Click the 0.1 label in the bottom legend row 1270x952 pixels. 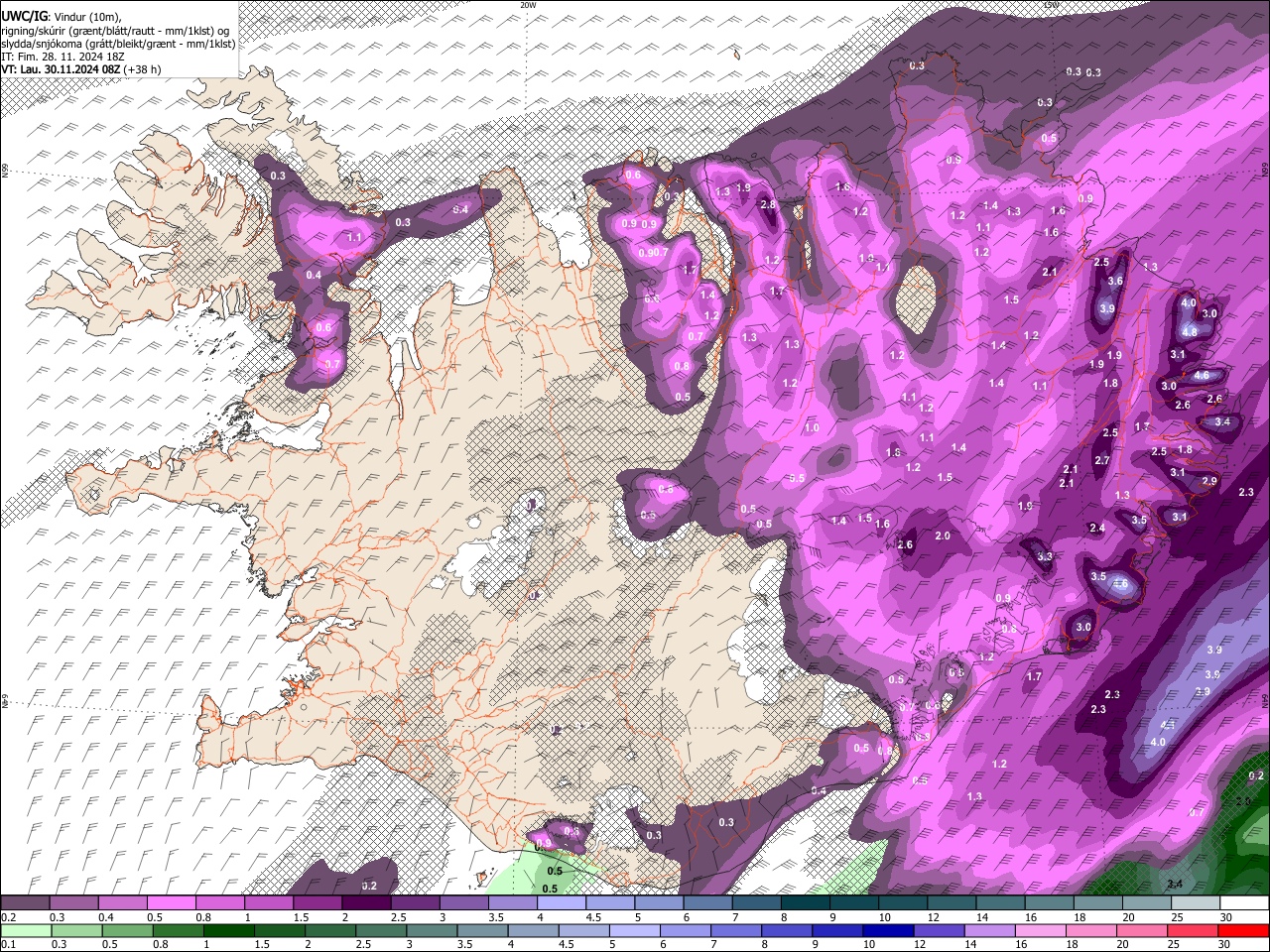click(x=7, y=945)
